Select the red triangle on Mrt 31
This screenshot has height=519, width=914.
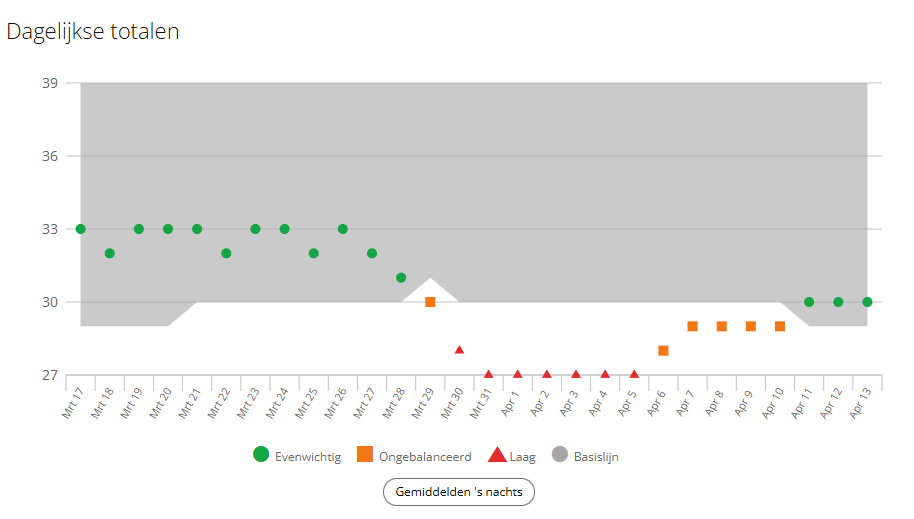click(x=488, y=374)
